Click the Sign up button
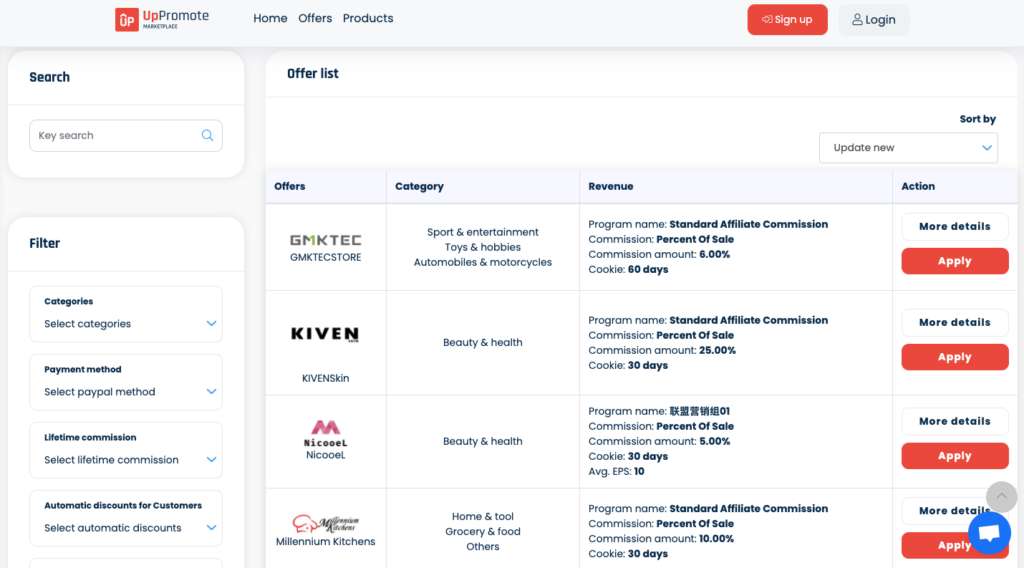 (x=787, y=20)
